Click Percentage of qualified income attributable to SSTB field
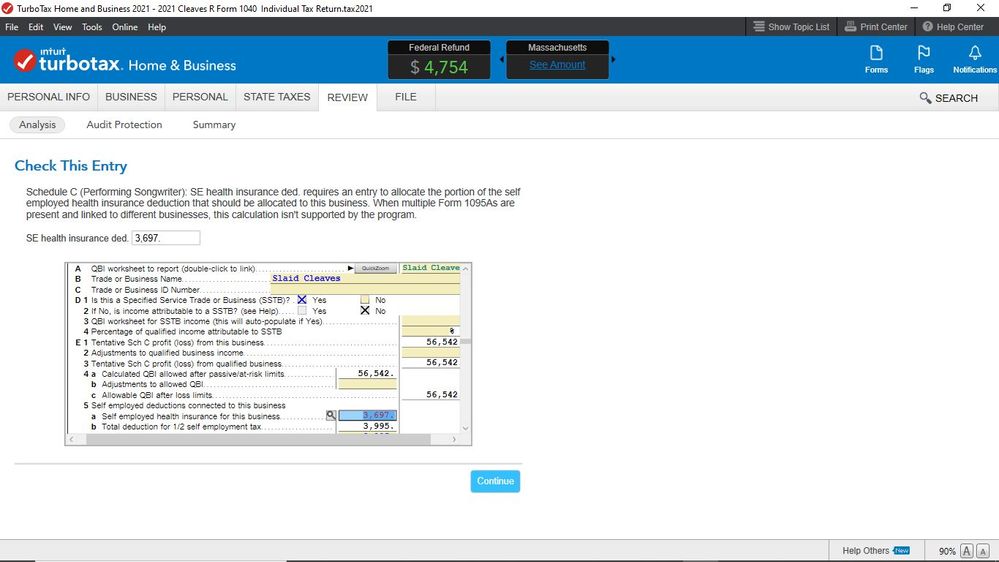This screenshot has height=562, width=999. pyautogui.click(x=431, y=331)
